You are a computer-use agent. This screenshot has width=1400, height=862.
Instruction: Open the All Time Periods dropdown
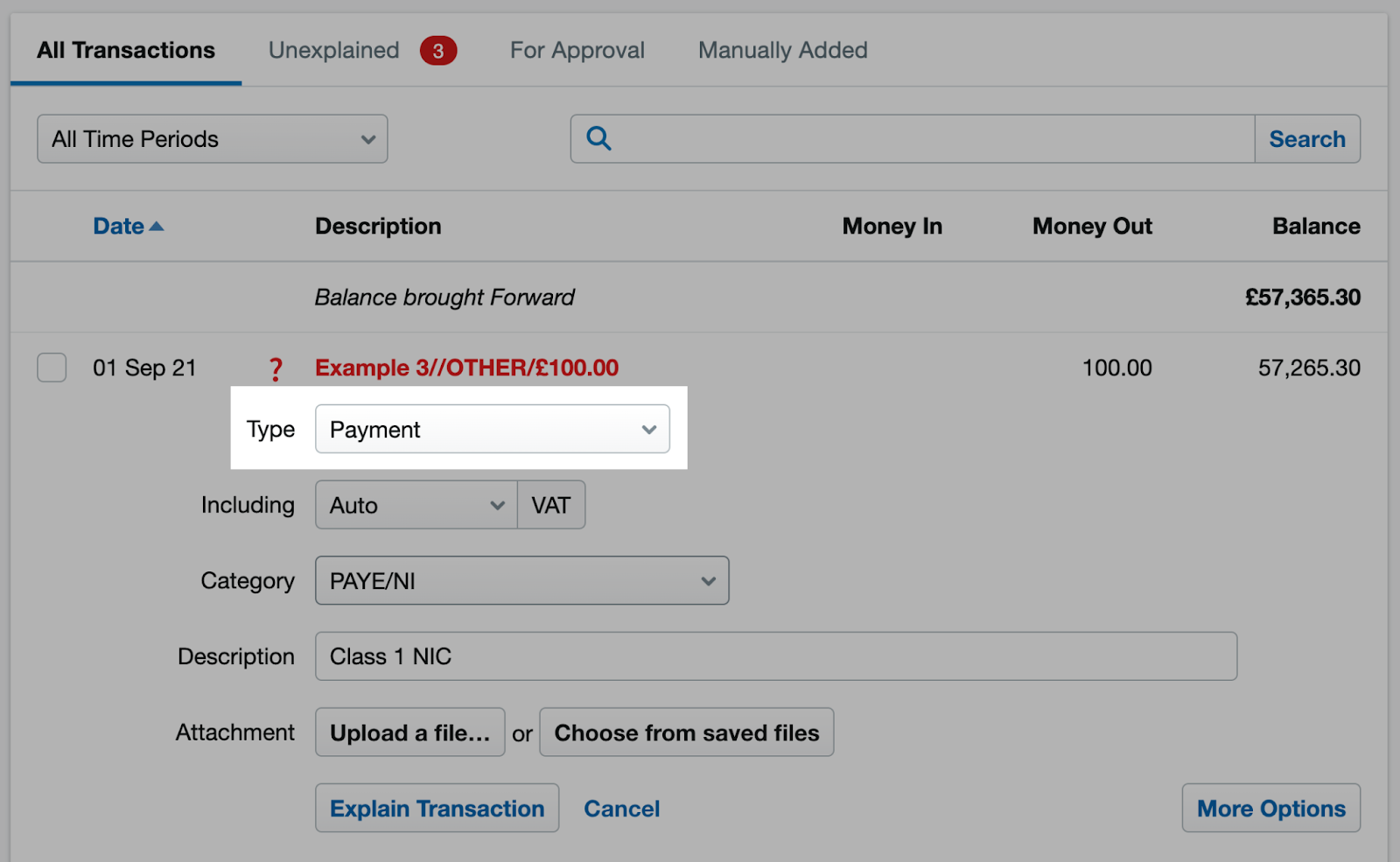coord(213,139)
